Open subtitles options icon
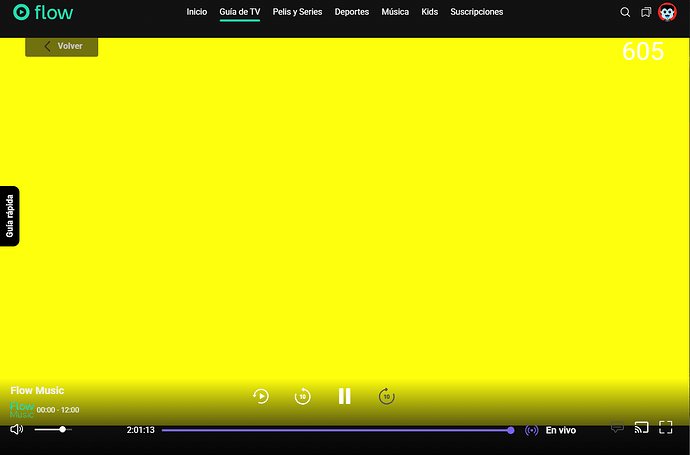 coord(617,428)
